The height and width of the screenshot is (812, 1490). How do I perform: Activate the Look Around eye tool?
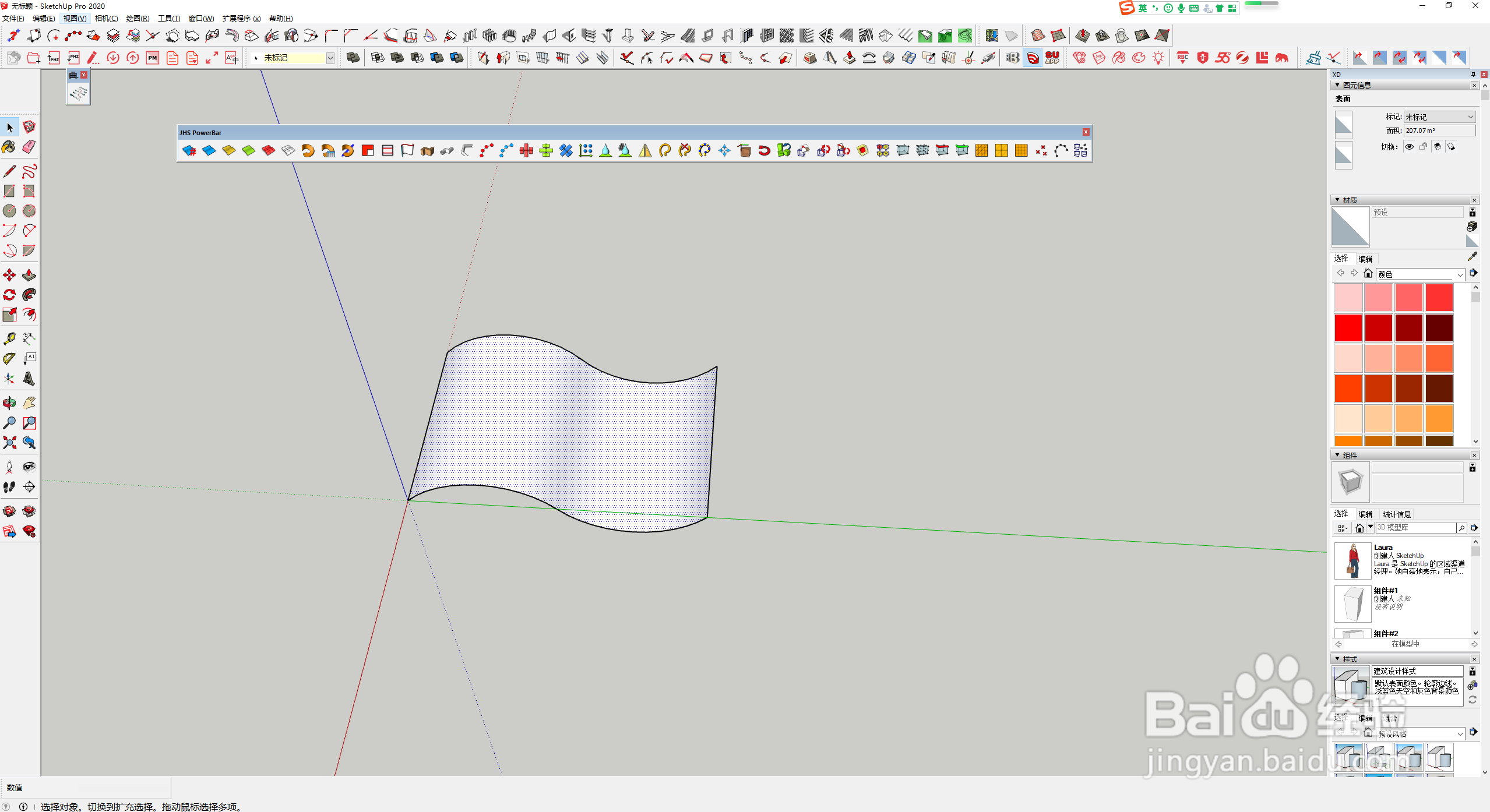[29, 467]
